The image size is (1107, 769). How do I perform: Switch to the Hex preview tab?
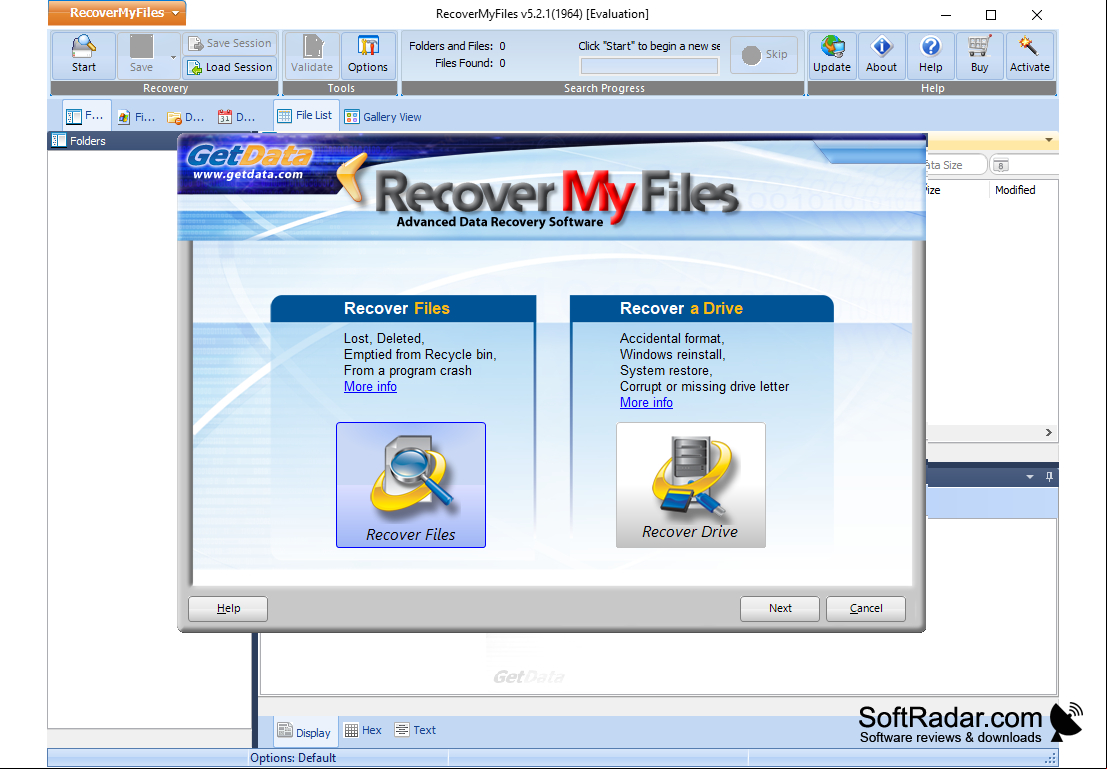point(364,730)
